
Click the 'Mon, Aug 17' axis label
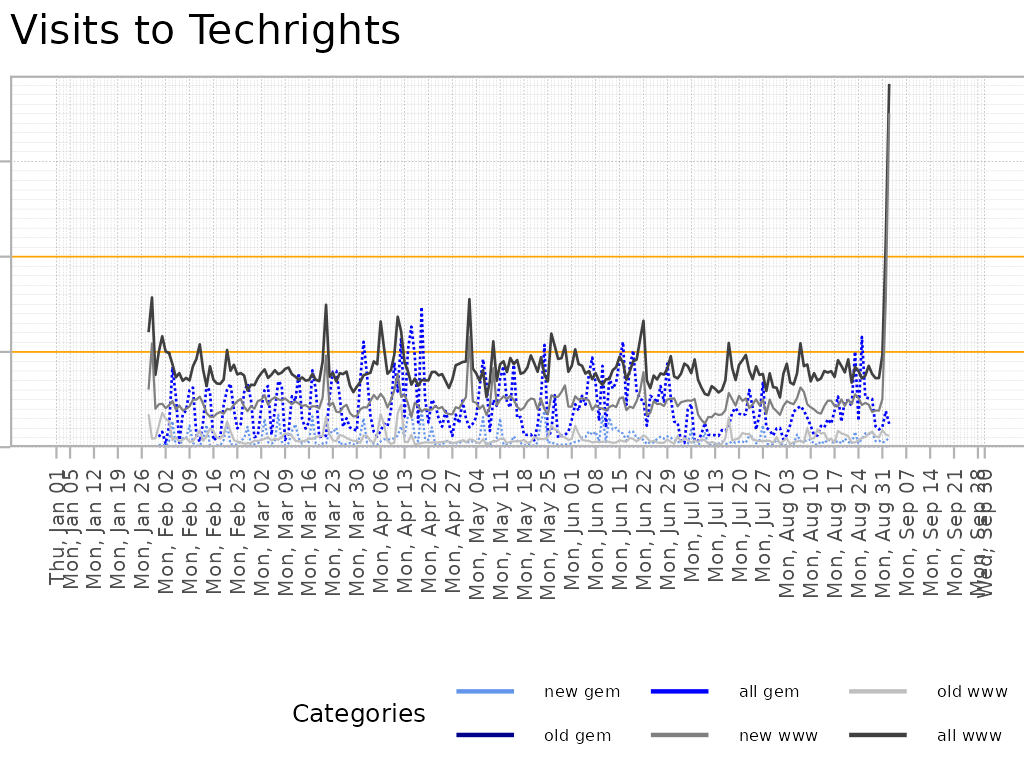835,533
